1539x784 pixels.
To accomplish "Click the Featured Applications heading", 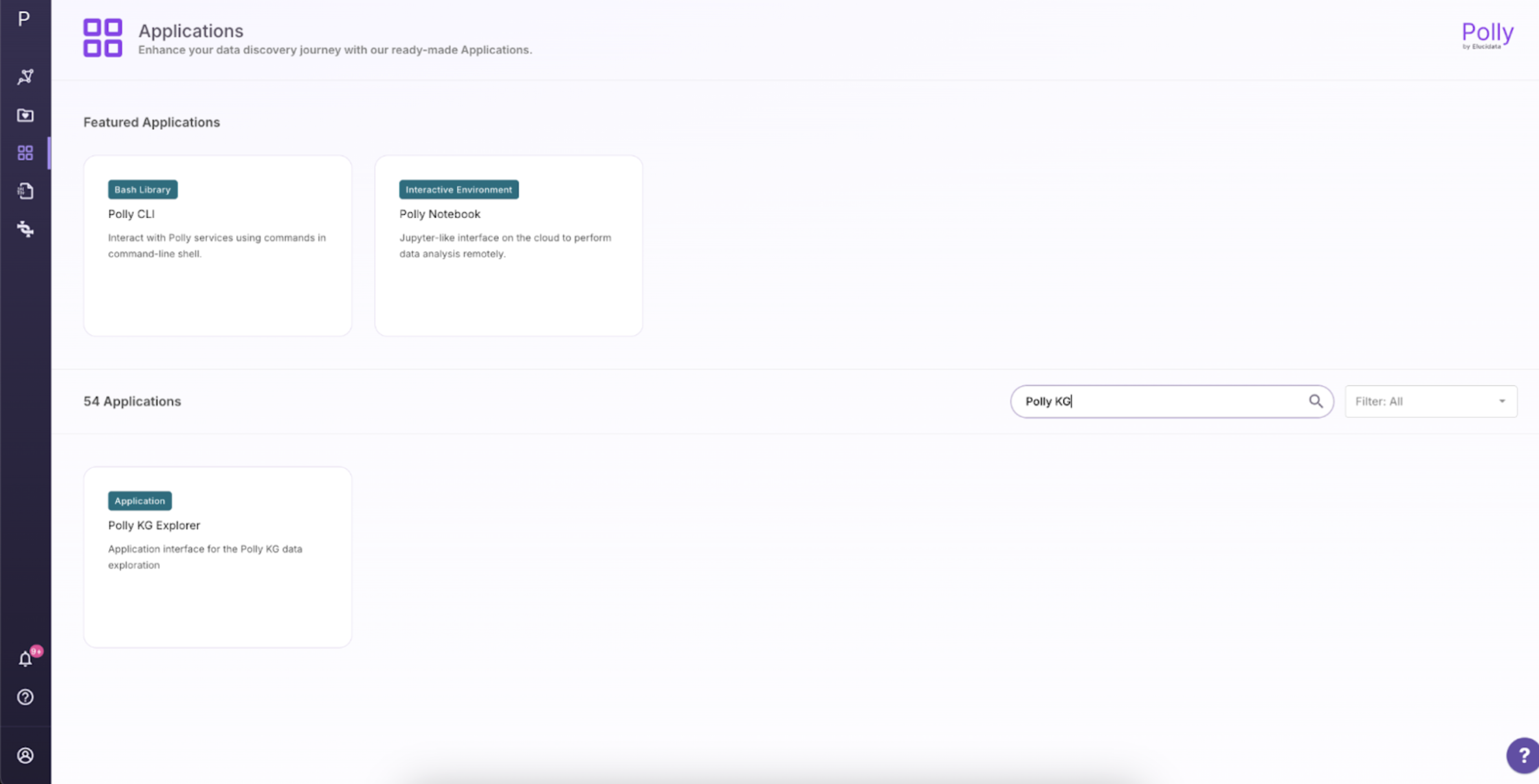I will tap(151, 122).
